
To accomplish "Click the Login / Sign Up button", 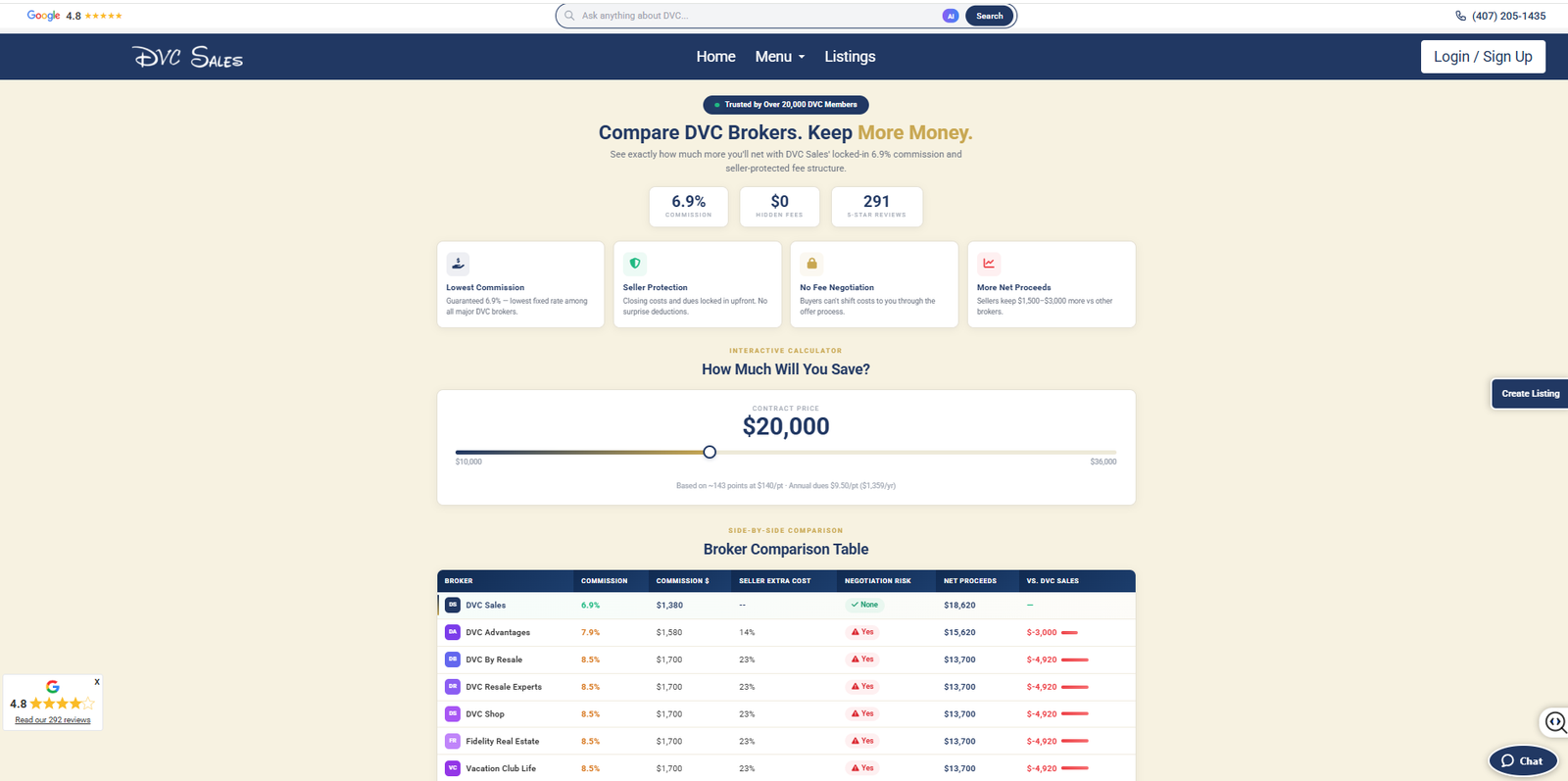I will (1483, 57).
